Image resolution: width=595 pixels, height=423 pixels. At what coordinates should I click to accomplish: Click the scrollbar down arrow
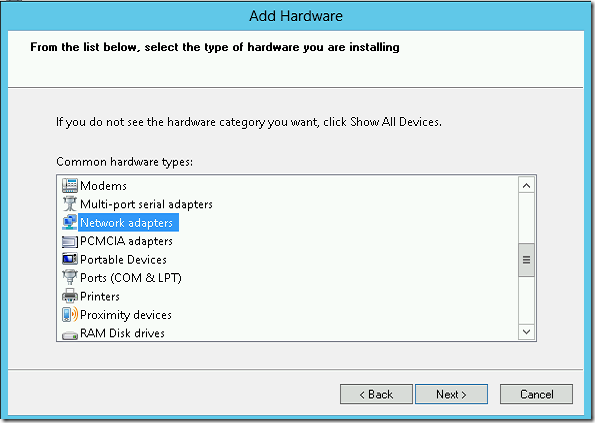pos(526,332)
